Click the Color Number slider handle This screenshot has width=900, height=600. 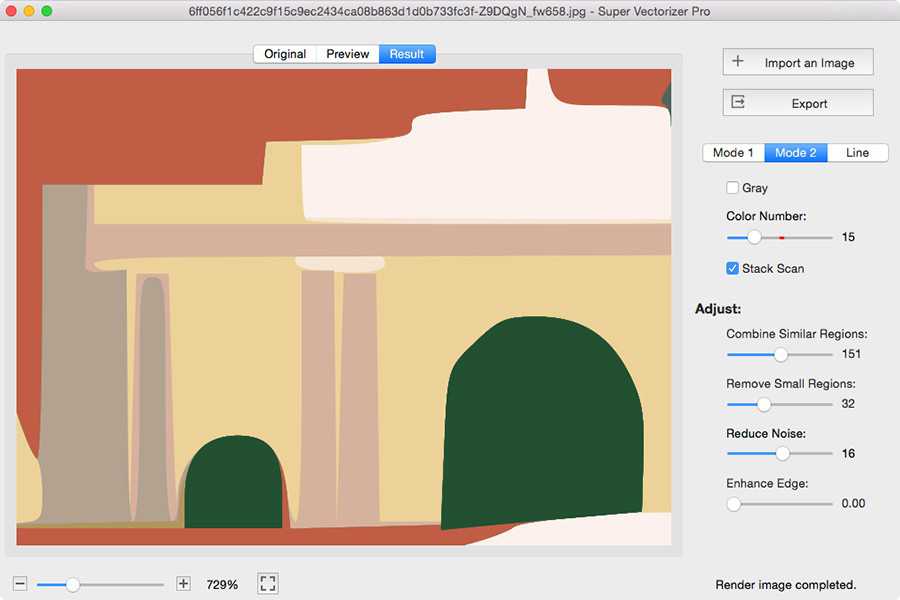tap(754, 238)
